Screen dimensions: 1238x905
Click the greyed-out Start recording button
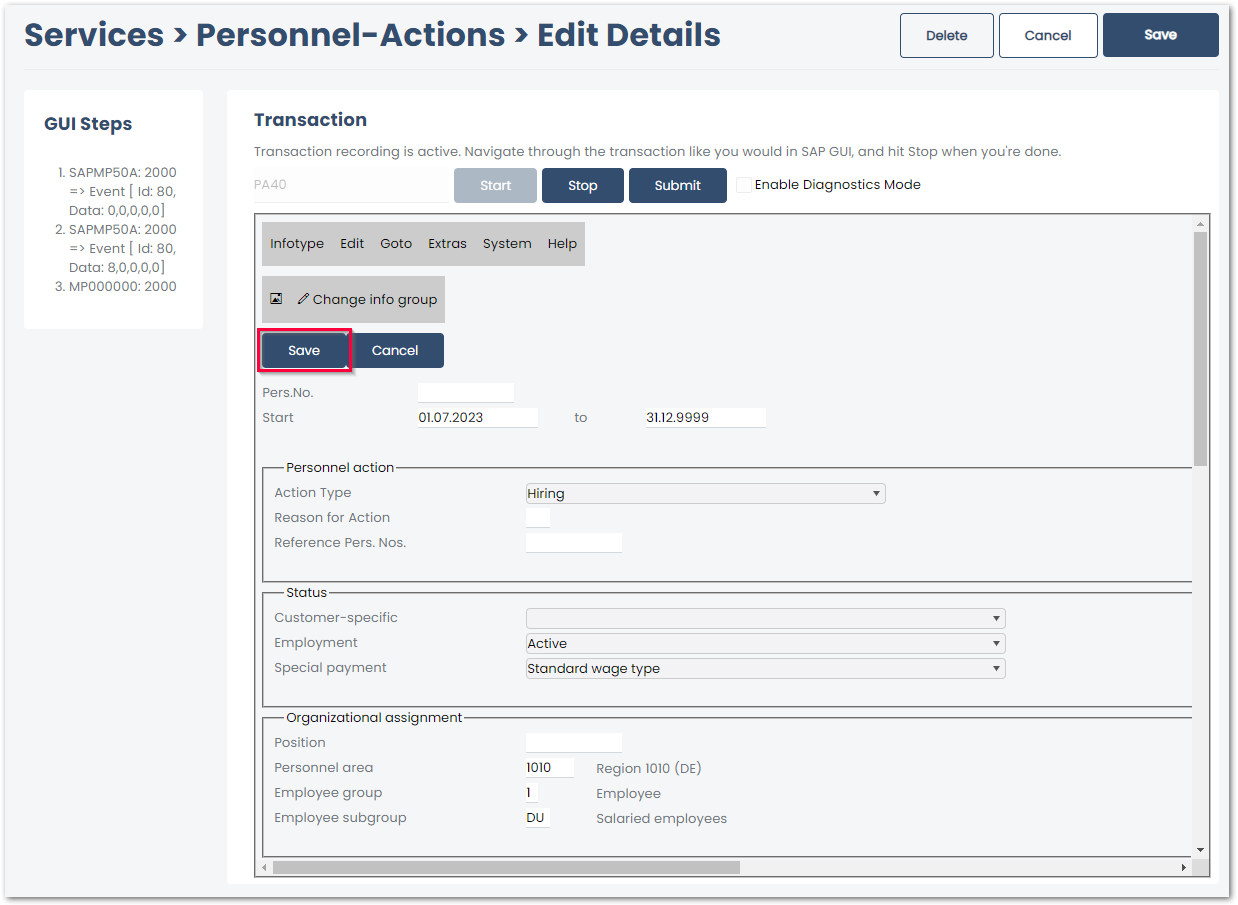tap(496, 186)
